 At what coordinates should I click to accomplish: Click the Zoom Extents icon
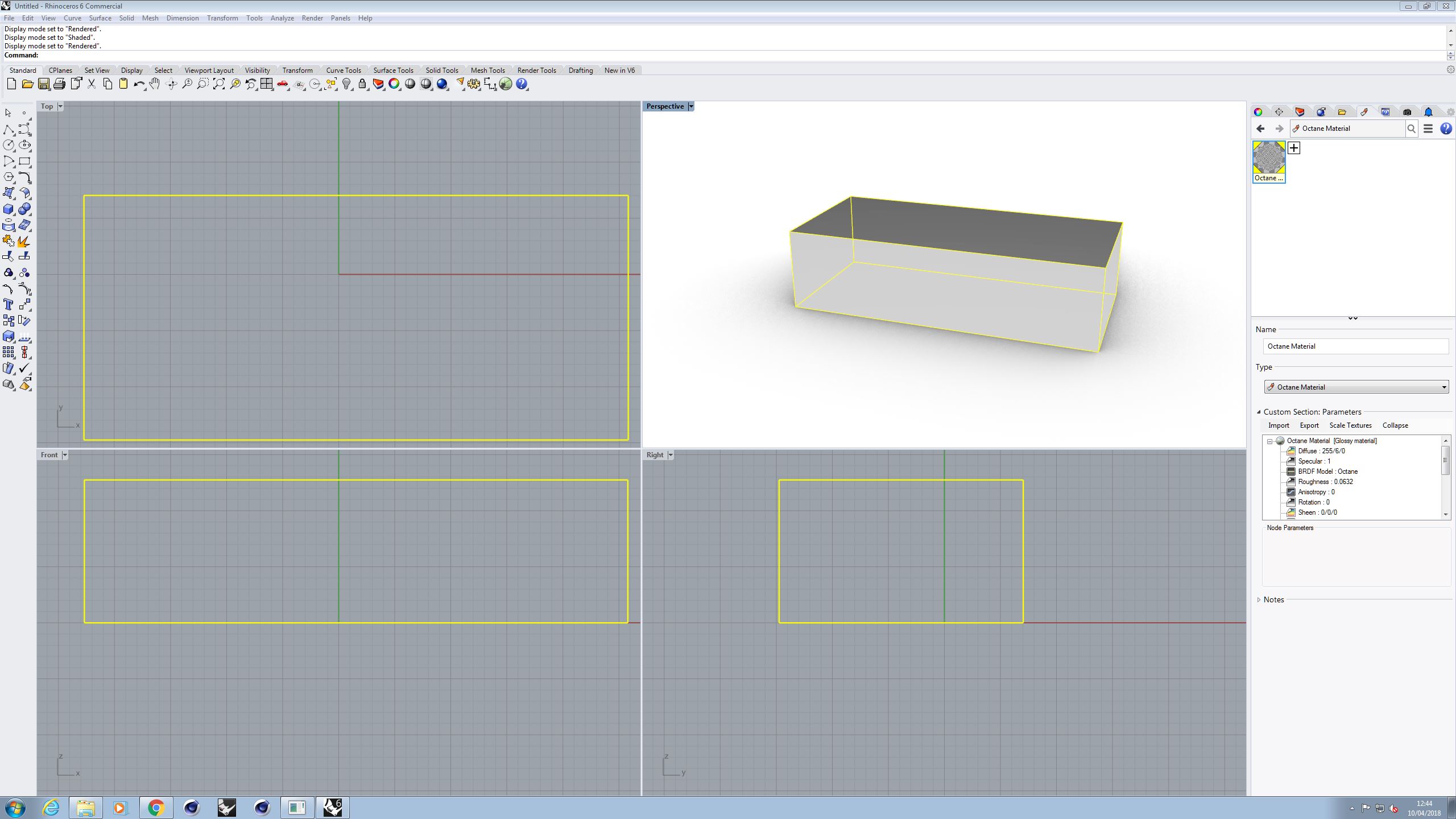coord(219,84)
